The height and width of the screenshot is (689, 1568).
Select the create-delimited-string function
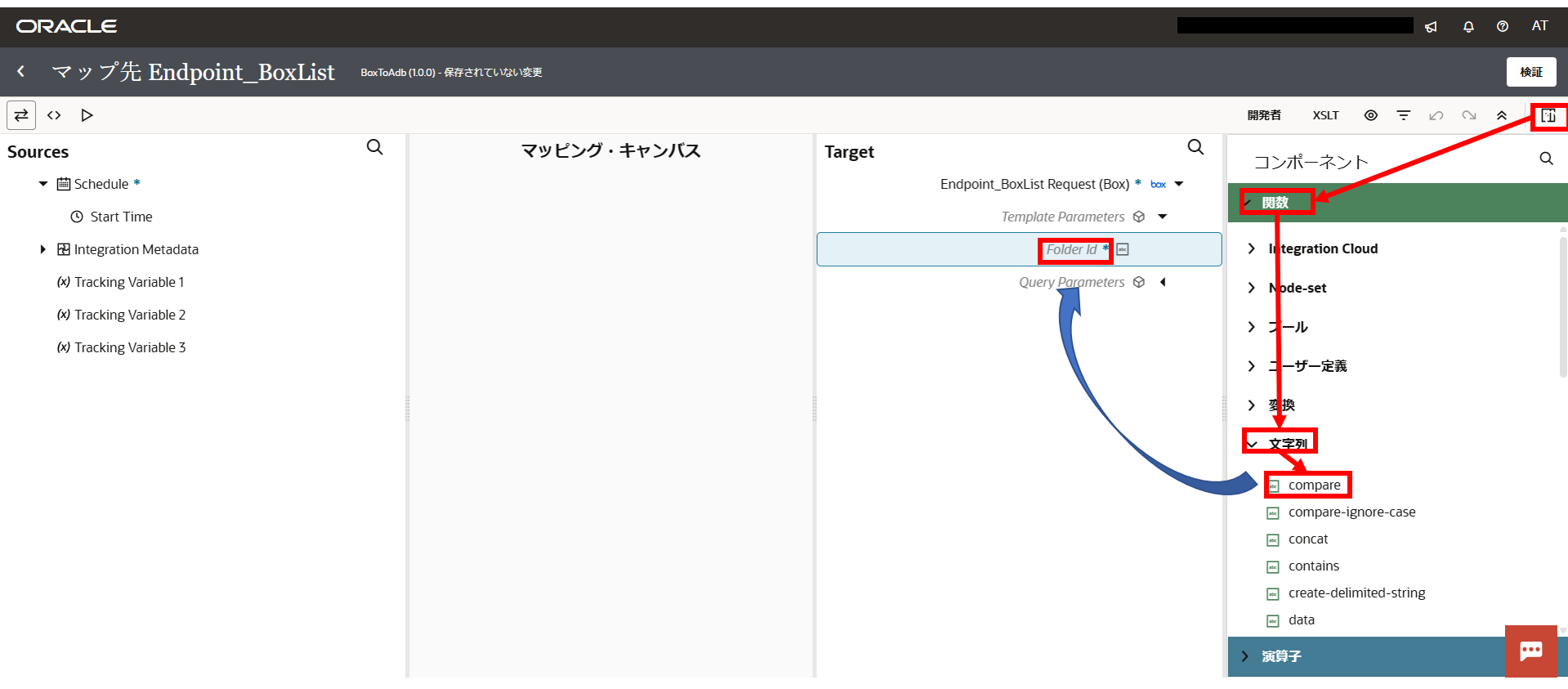pos(1356,593)
